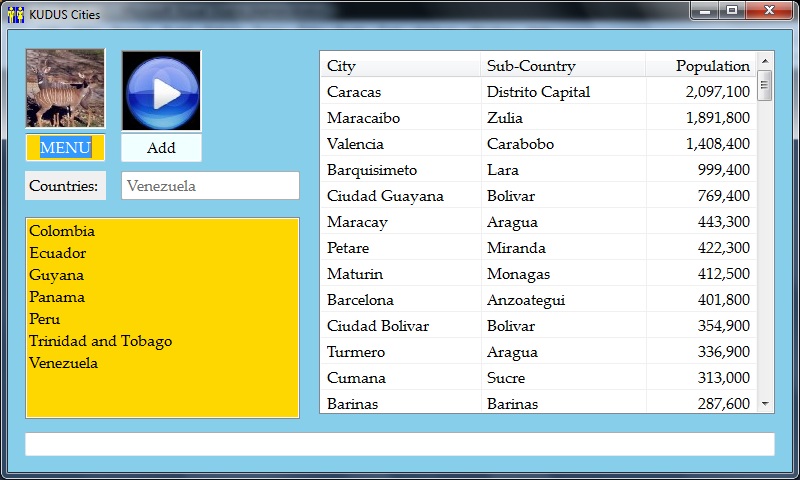The image size is (800, 480).
Task: Pick Panama from the countries list
Action: pos(57,297)
